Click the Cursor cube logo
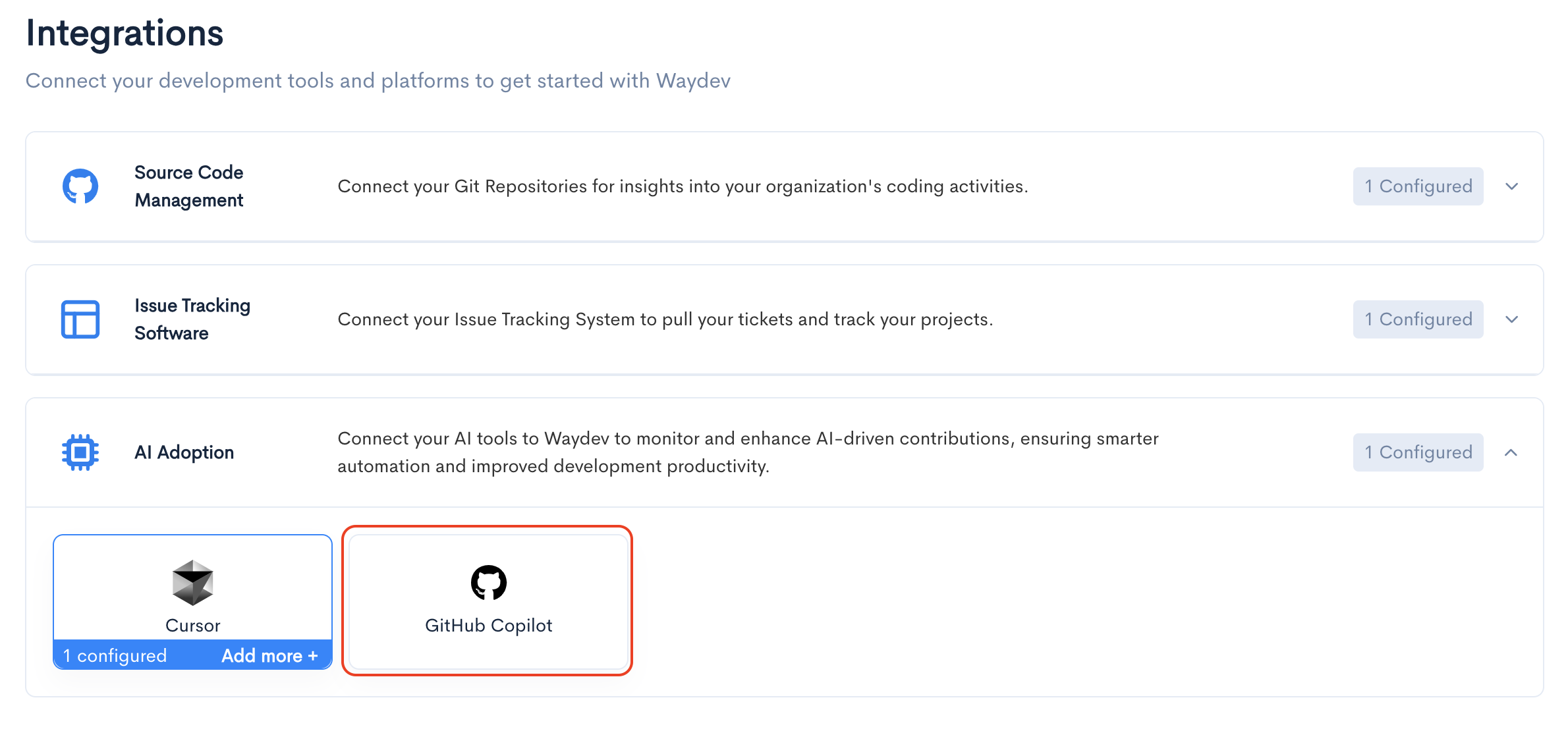 (x=192, y=583)
